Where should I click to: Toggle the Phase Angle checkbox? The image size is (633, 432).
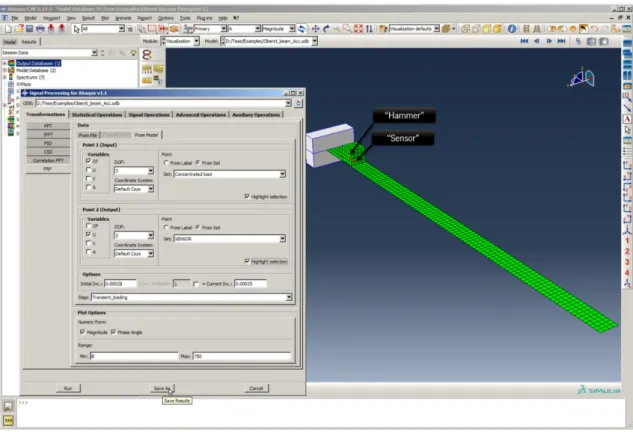[x=113, y=332]
